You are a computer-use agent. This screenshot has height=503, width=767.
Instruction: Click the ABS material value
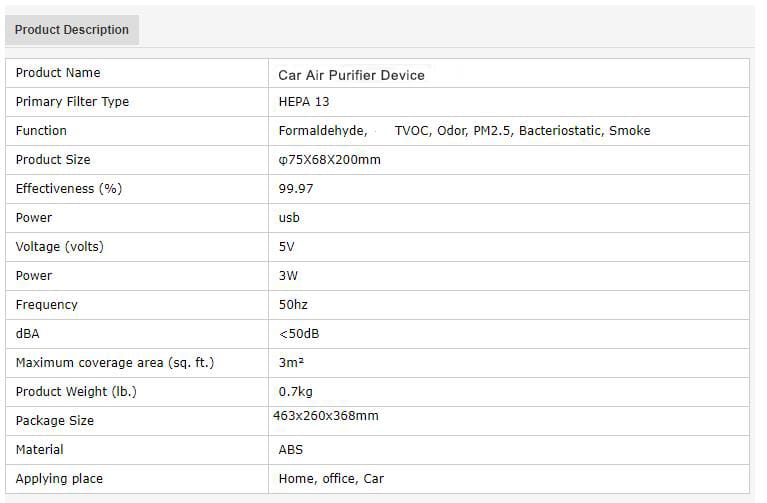click(x=291, y=450)
